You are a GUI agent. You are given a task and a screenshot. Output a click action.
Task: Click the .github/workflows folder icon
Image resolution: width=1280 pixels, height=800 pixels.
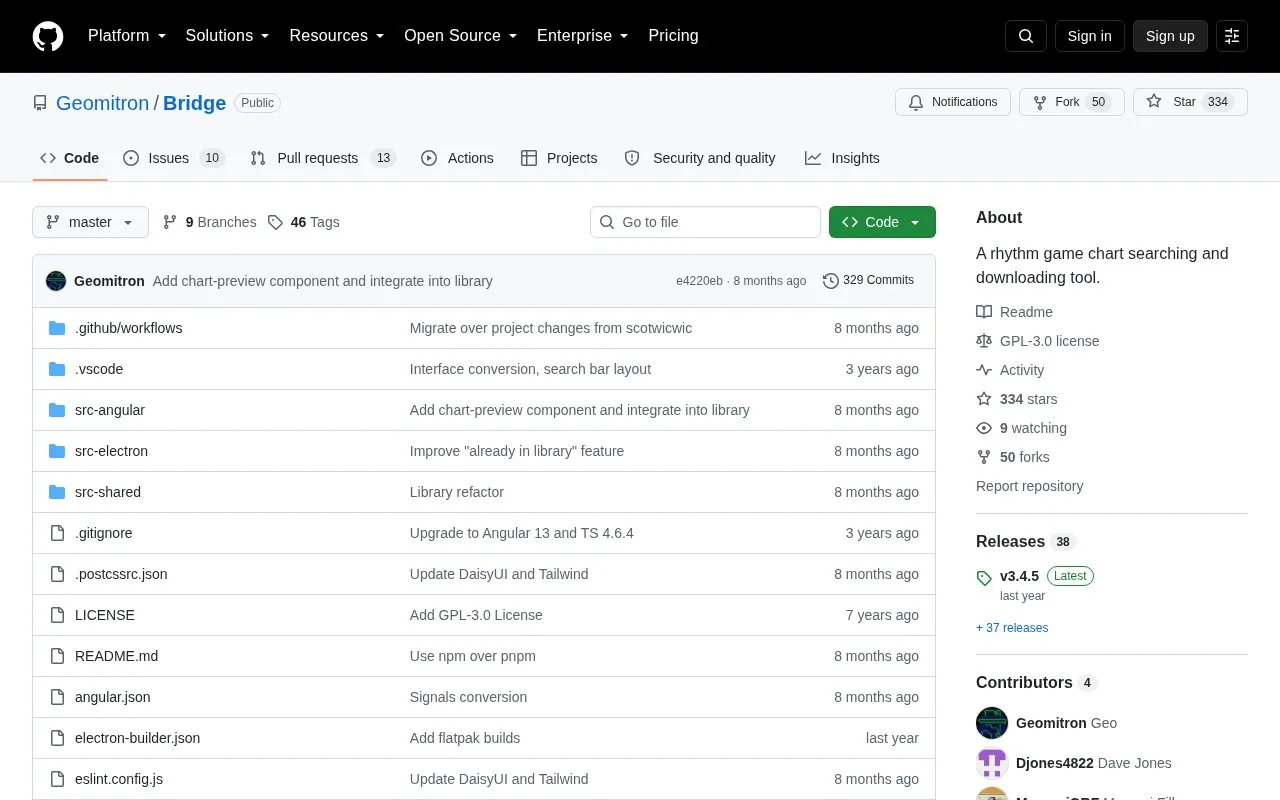coord(57,328)
